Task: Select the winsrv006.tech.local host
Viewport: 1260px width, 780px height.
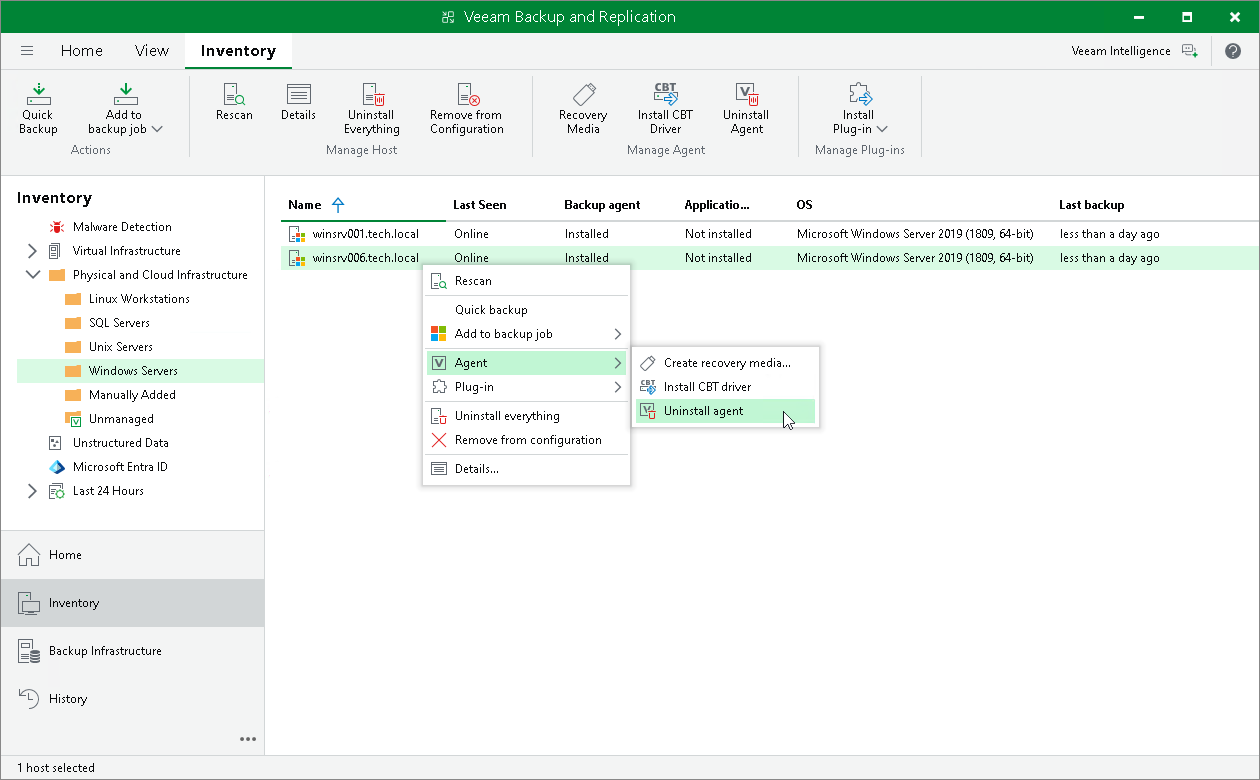Action: pos(770,258)
